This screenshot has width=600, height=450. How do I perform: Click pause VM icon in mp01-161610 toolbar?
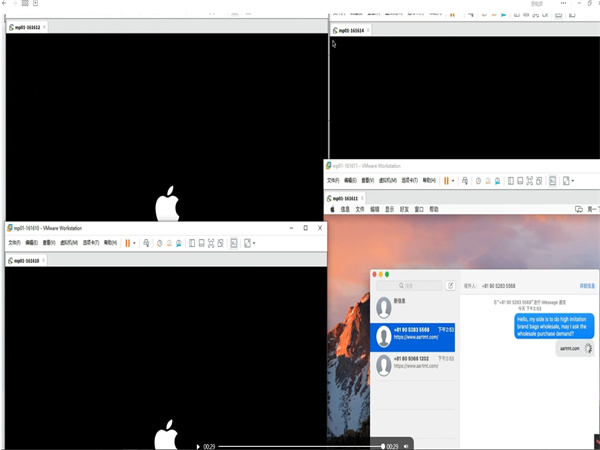point(127,243)
